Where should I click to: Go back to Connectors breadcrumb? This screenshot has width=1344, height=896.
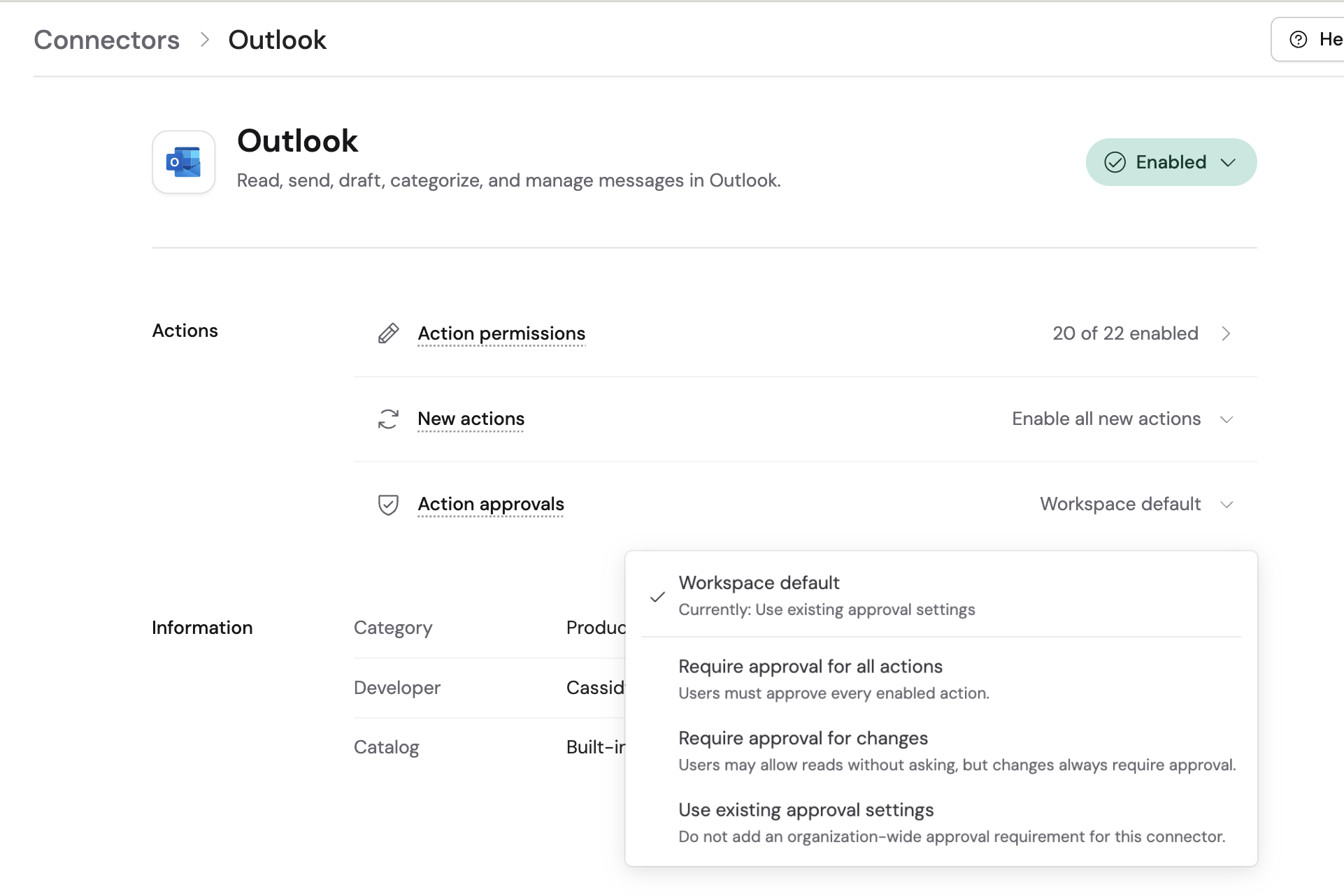pos(106,40)
